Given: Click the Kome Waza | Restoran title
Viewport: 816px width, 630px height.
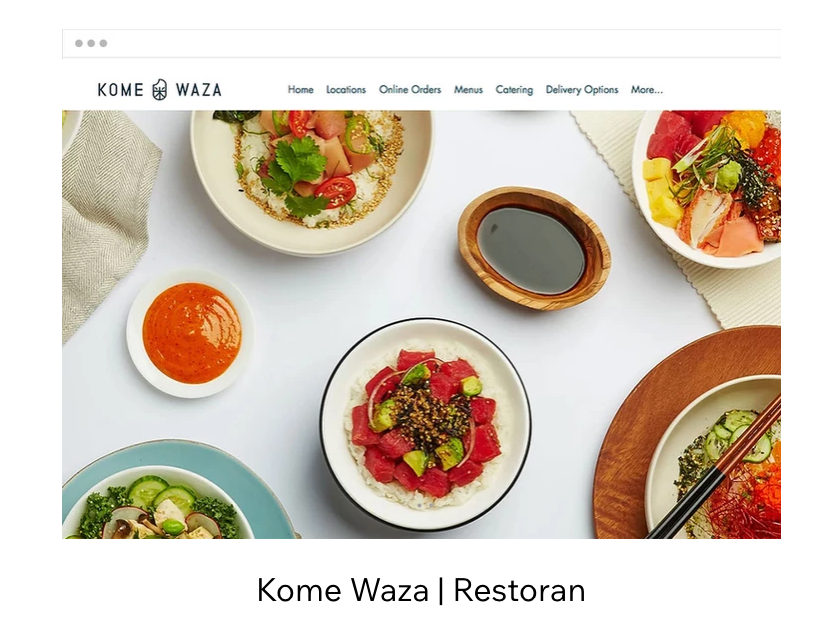Looking at the screenshot, I should pyautogui.click(x=421, y=590).
